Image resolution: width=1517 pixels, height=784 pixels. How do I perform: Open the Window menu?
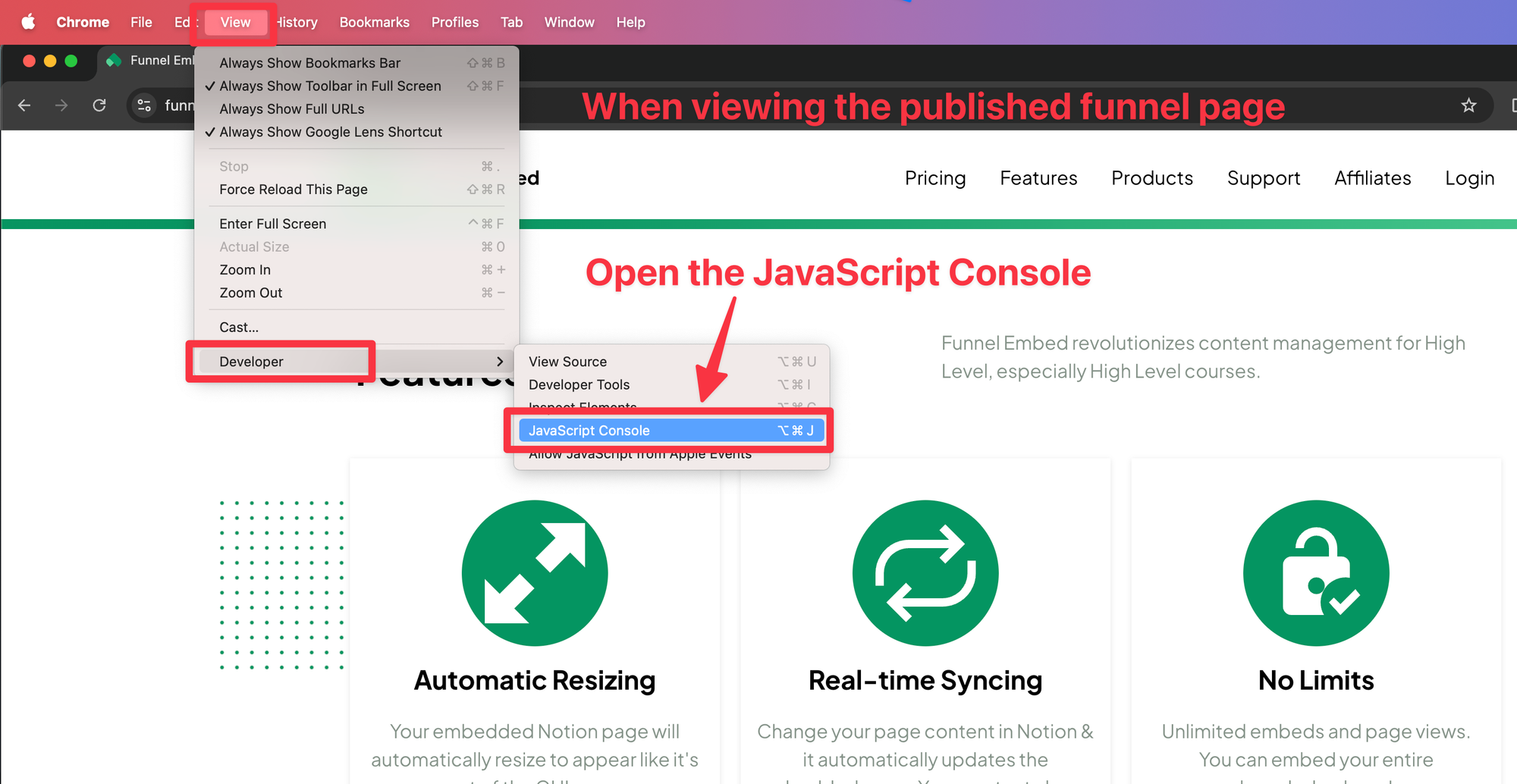(x=569, y=23)
